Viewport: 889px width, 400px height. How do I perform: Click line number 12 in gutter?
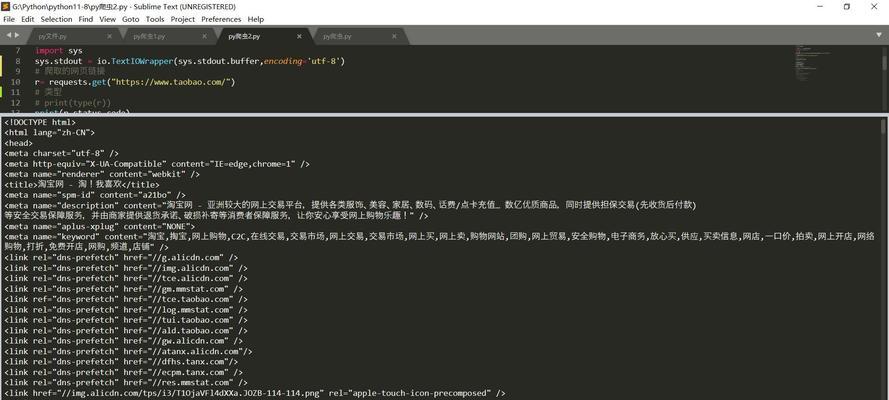tap(15, 103)
